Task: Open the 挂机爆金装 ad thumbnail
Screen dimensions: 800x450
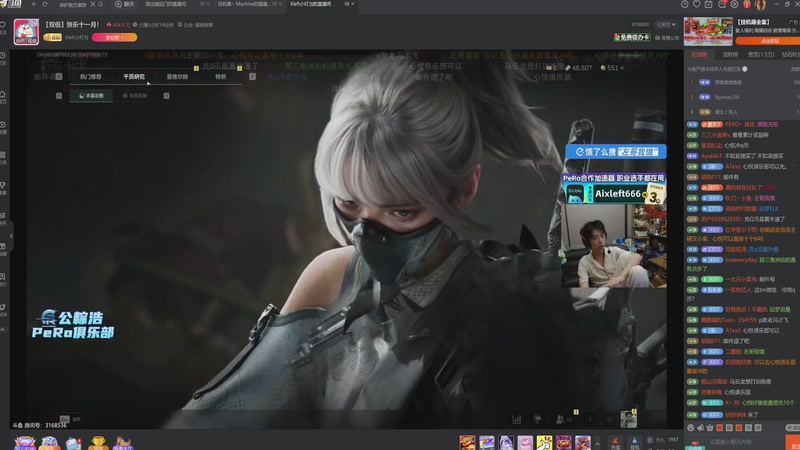Action: (708, 31)
